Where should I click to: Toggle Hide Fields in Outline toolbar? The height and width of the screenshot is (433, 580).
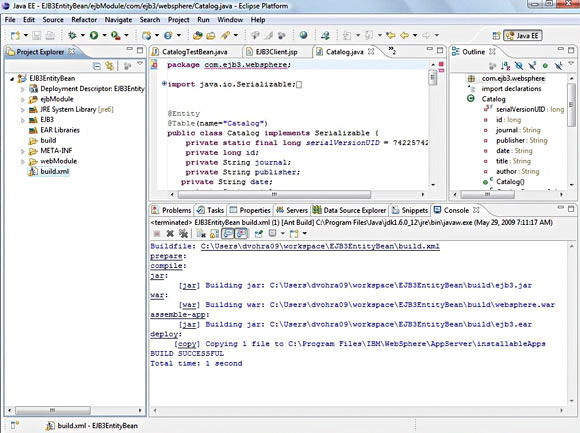click(519, 66)
